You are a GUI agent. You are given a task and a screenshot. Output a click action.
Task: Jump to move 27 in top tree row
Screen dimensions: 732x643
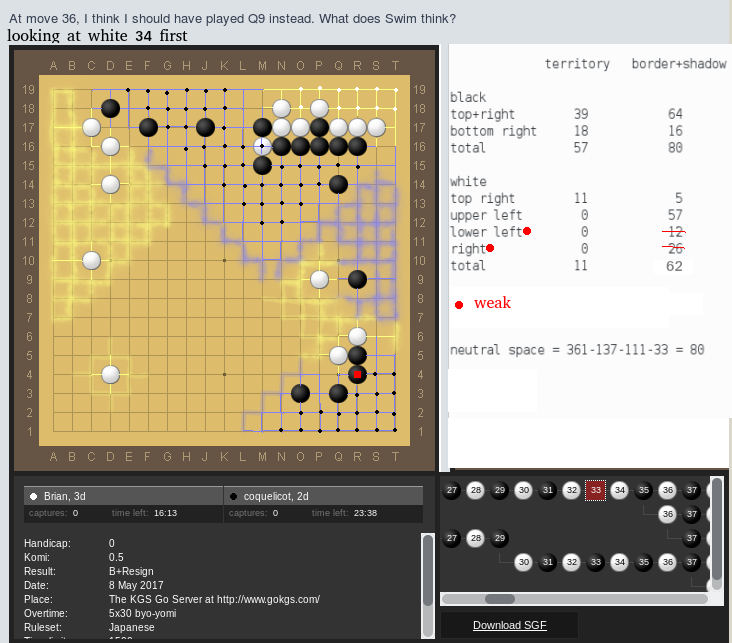[x=451, y=490]
